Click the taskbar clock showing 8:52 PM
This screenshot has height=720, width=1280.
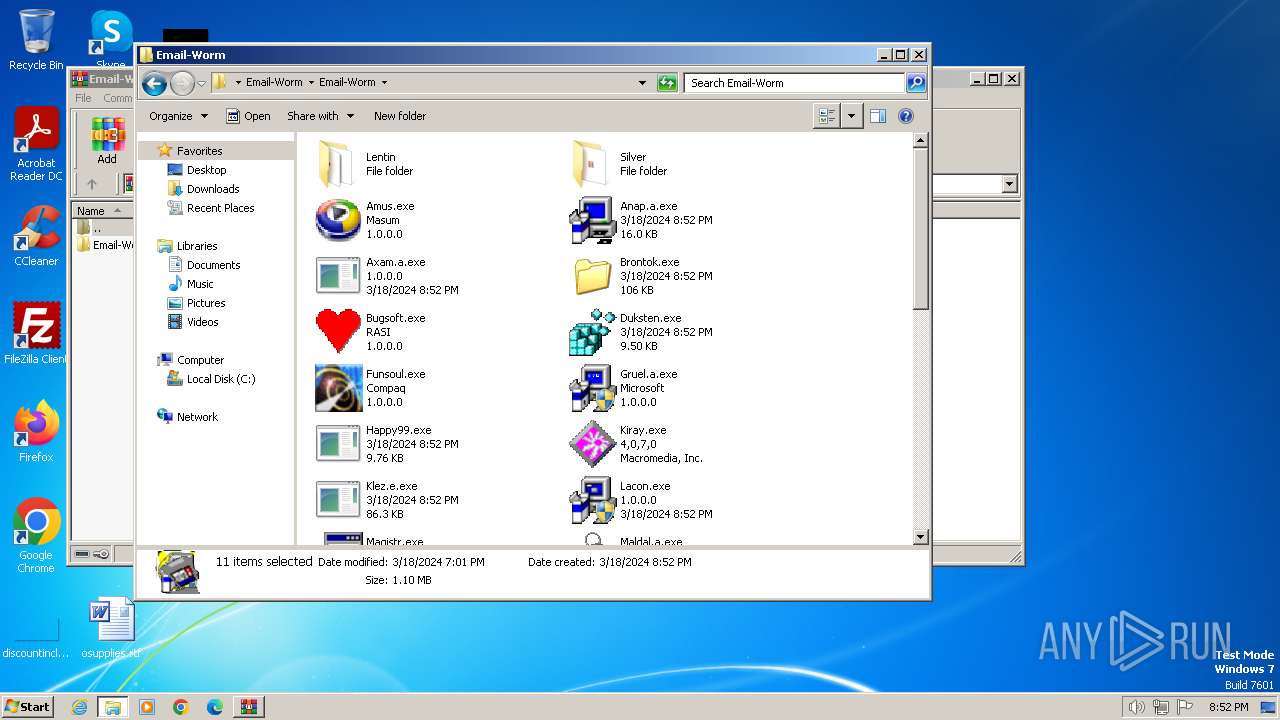tap(1228, 707)
